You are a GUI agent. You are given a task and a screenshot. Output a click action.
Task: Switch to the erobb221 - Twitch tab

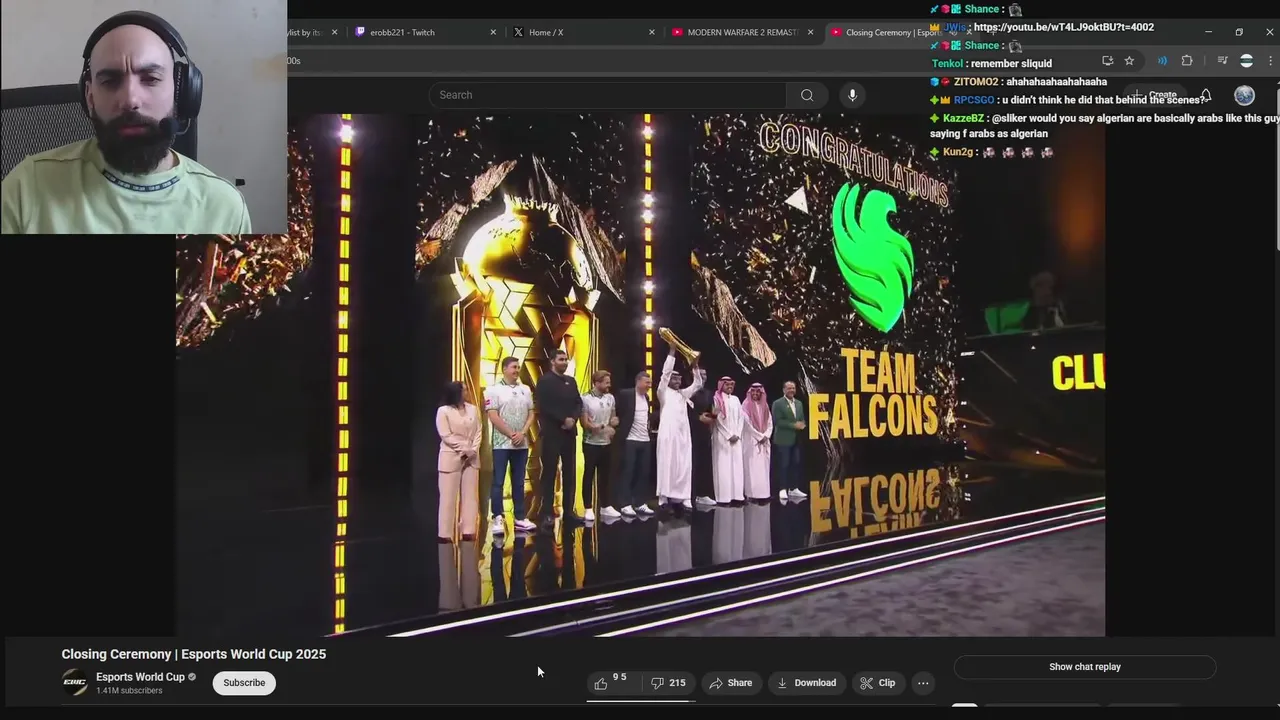coord(424,32)
